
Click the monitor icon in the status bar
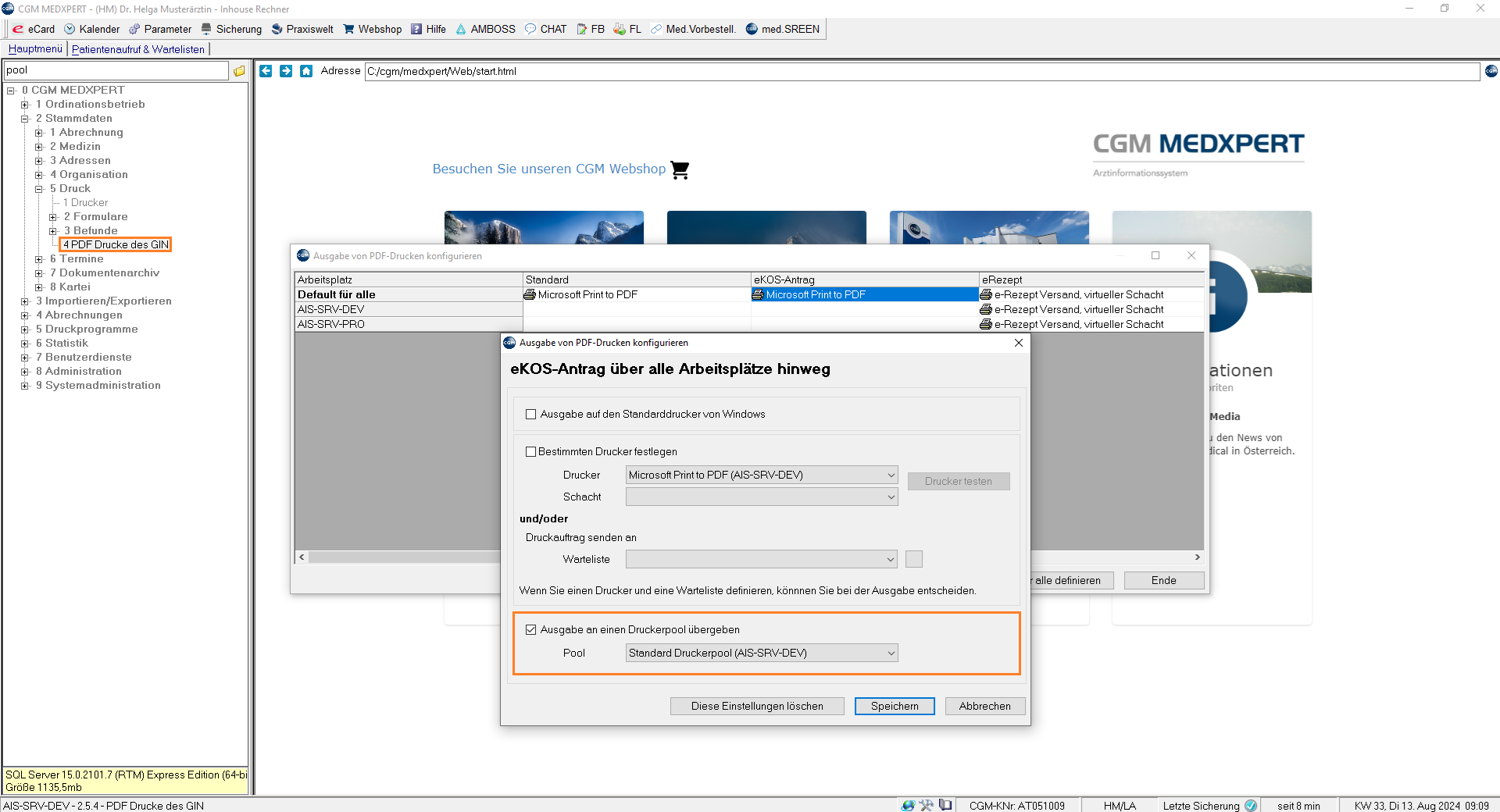coord(945,805)
